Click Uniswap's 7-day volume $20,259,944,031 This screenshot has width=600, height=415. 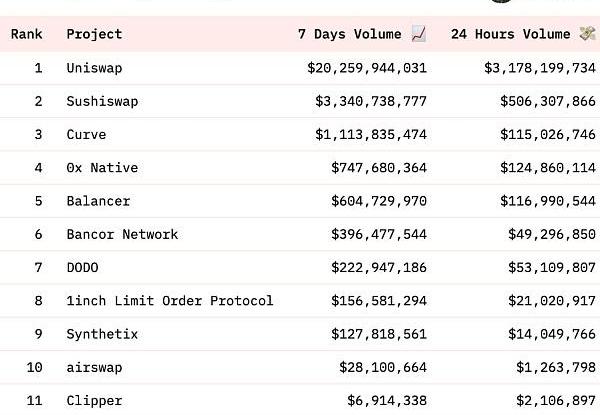coord(367,68)
